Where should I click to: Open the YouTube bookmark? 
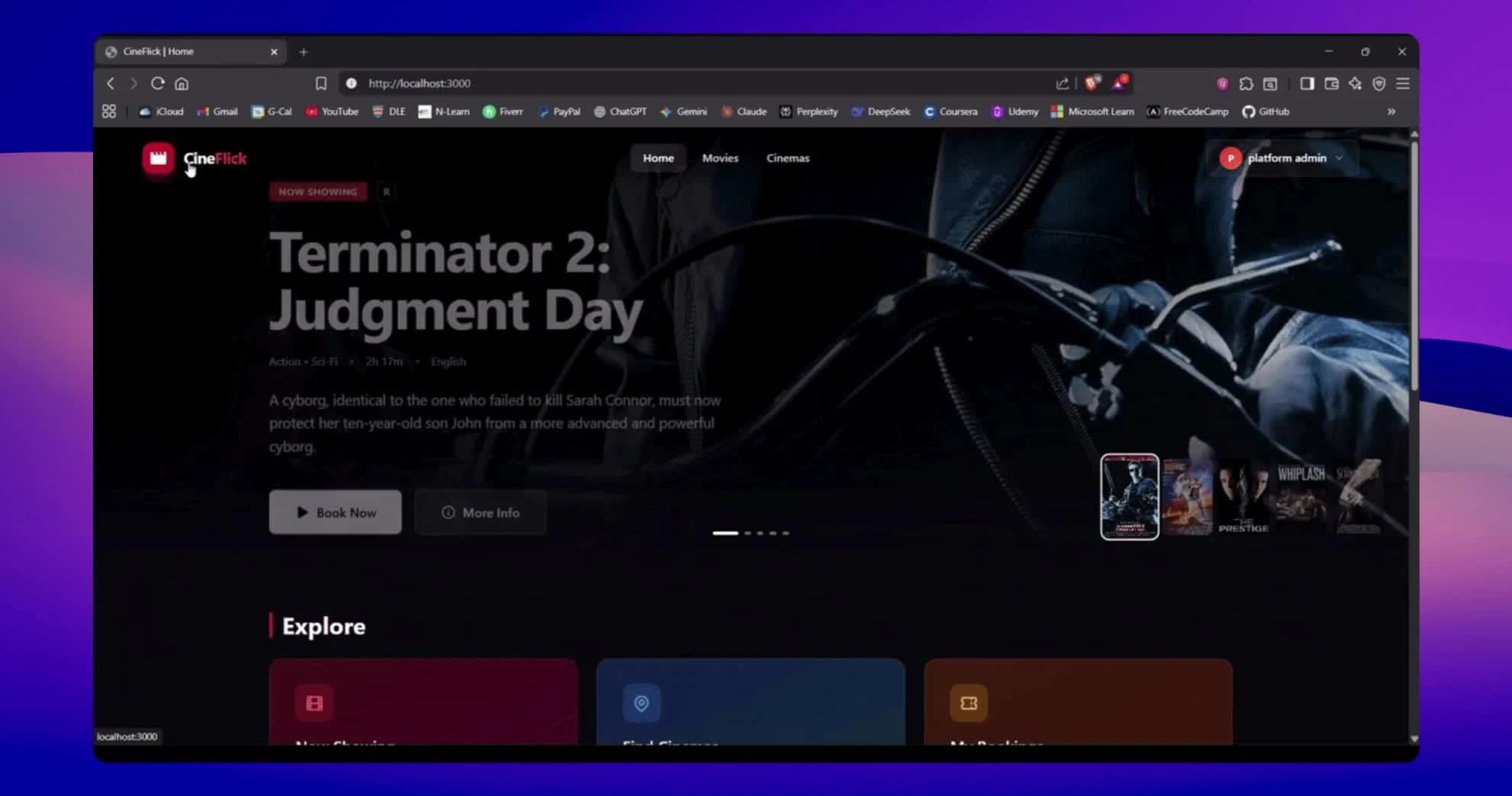332,111
